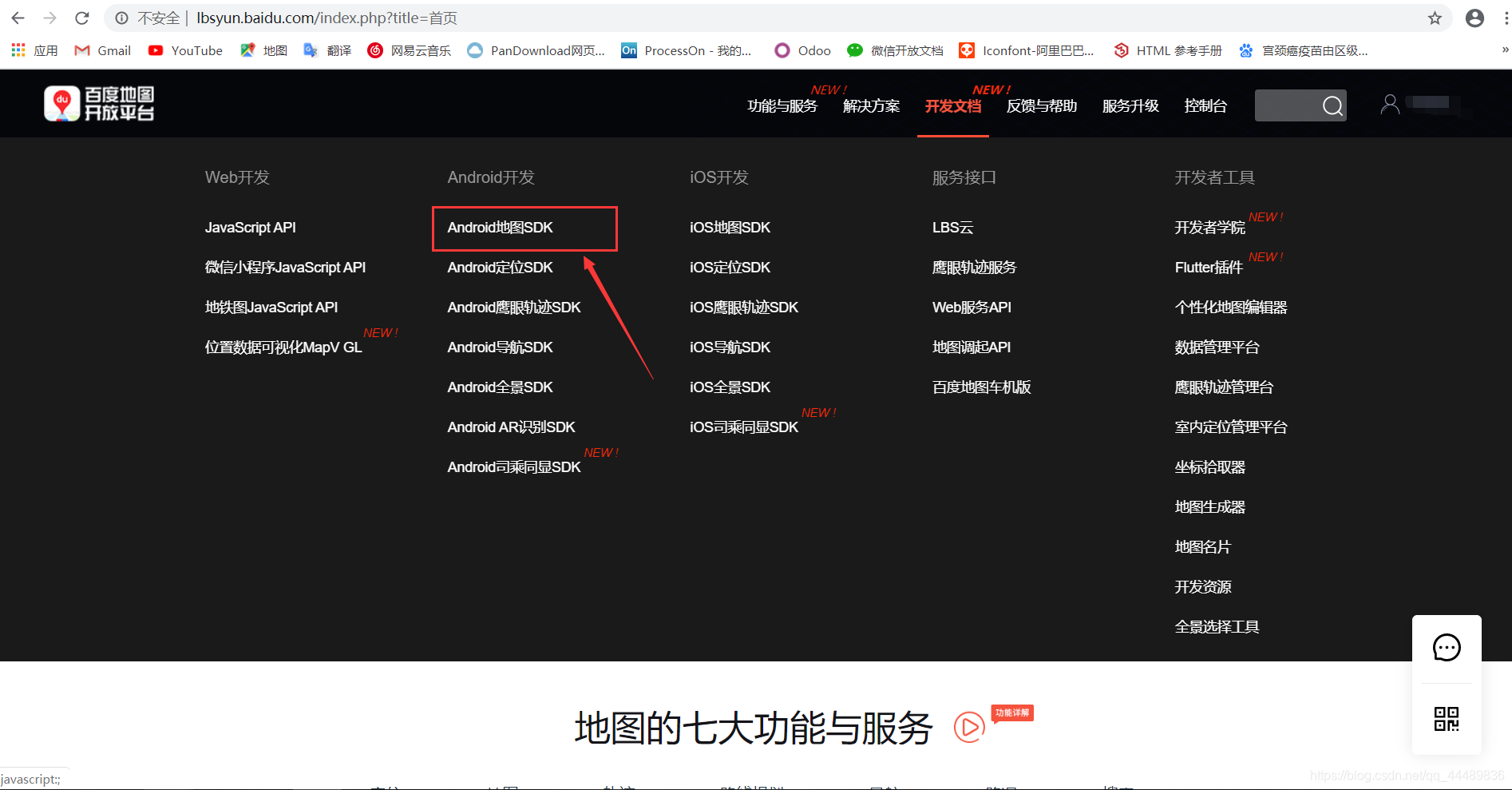
Task: Open 百度地图车机版 link
Action: [982, 387]
